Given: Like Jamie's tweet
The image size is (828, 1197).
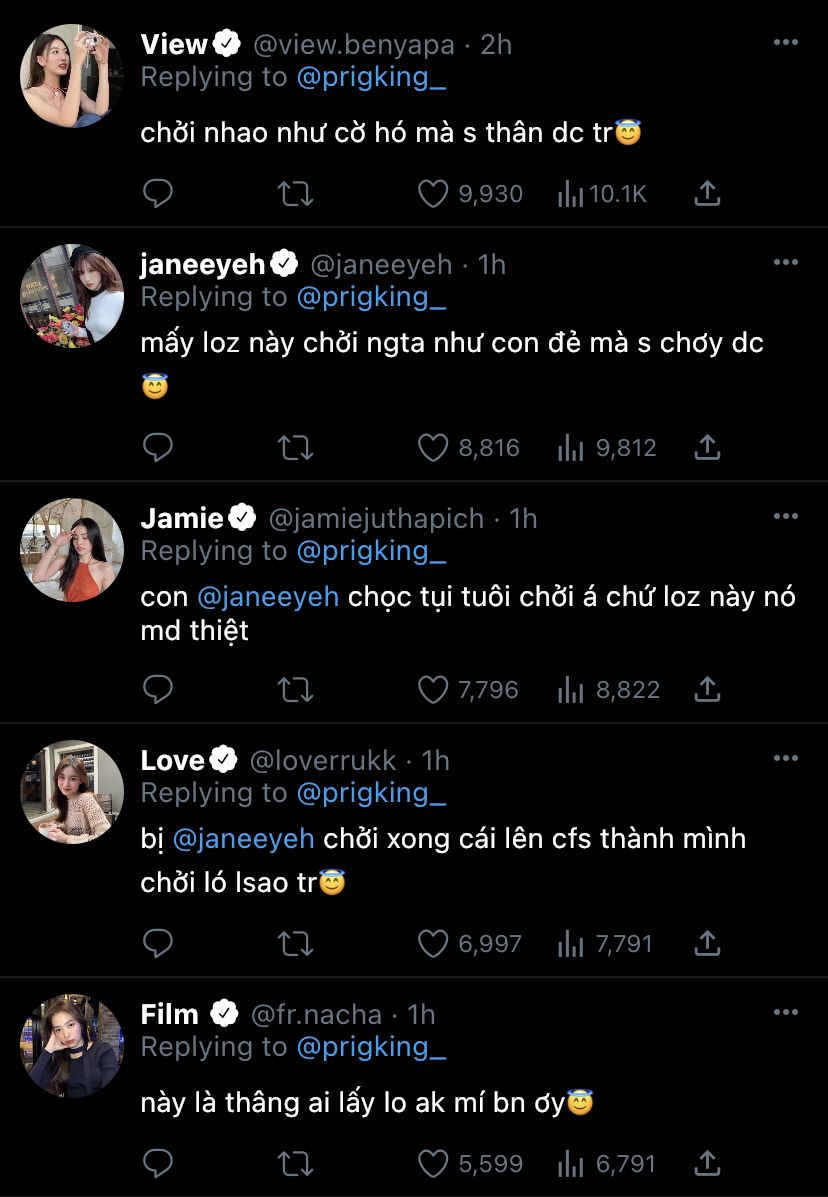Looking at the screenshot, I should coord(432,689).
